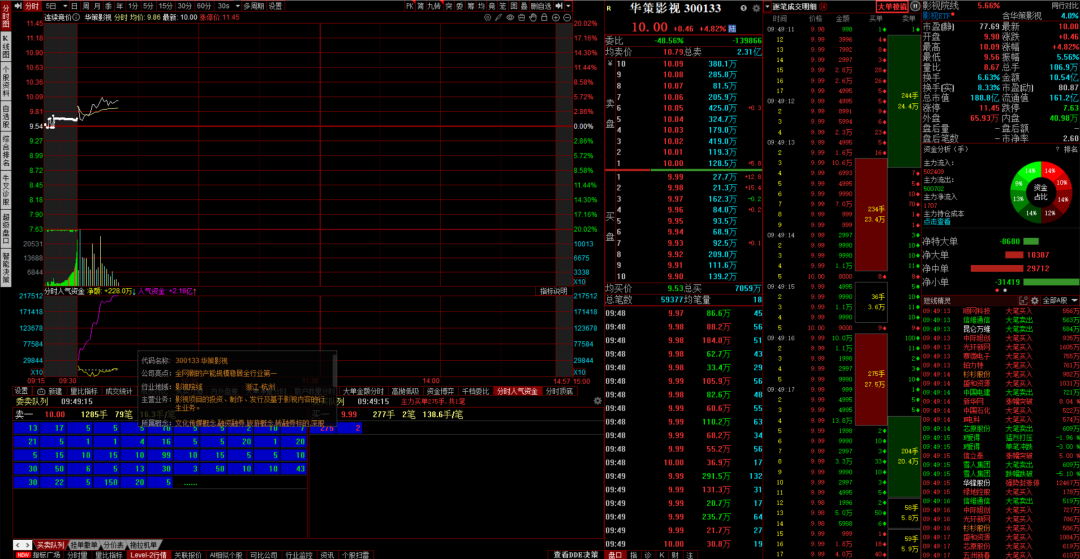Click 删自选 to remove from watchlist

tap(541, 6)
